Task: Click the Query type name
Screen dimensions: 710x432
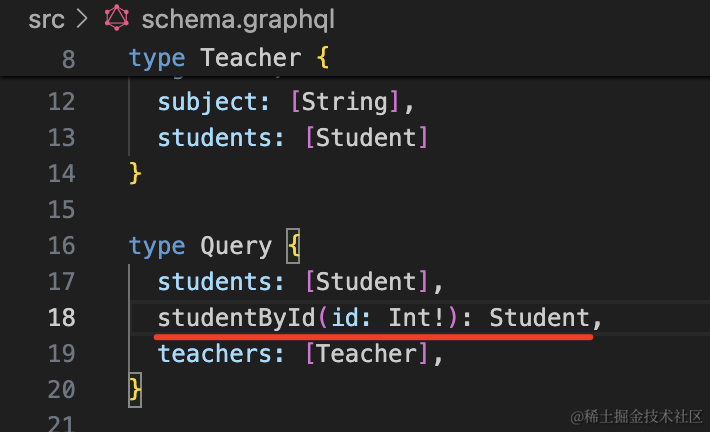Action: (236, 246)
